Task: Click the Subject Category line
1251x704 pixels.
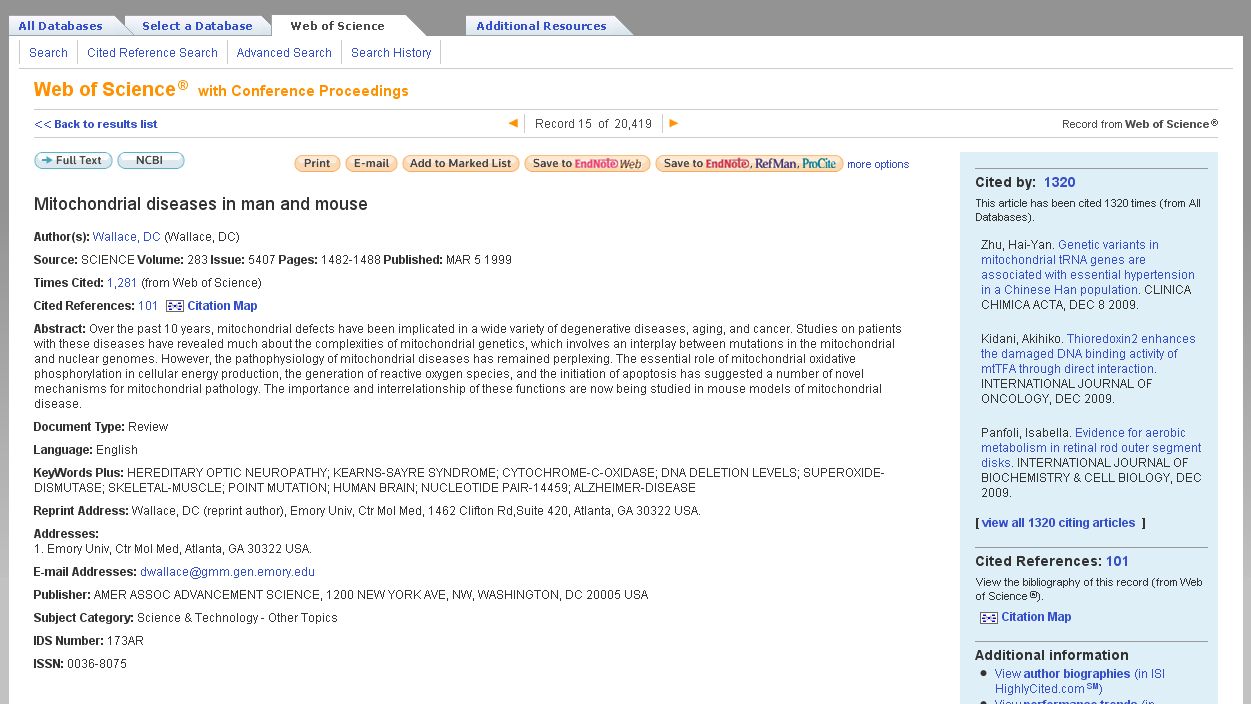Action: (186, 618)
